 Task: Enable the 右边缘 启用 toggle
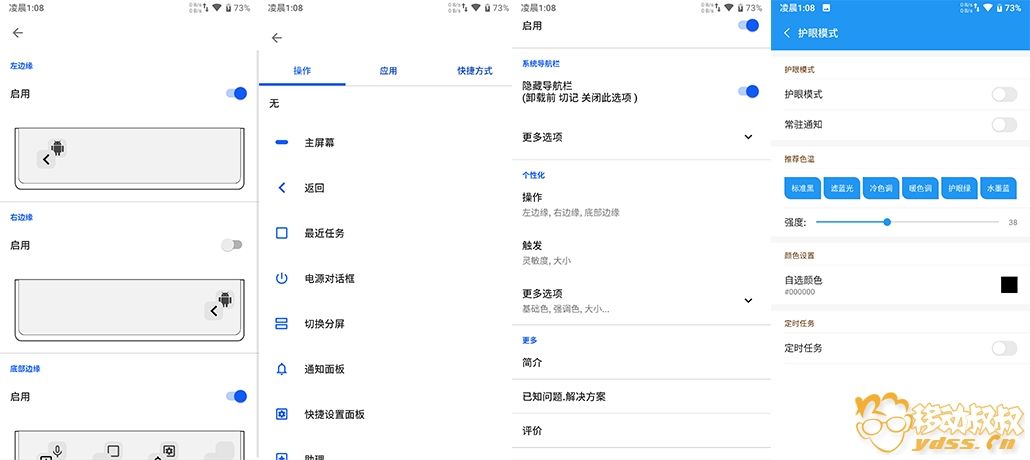(232, 245)
